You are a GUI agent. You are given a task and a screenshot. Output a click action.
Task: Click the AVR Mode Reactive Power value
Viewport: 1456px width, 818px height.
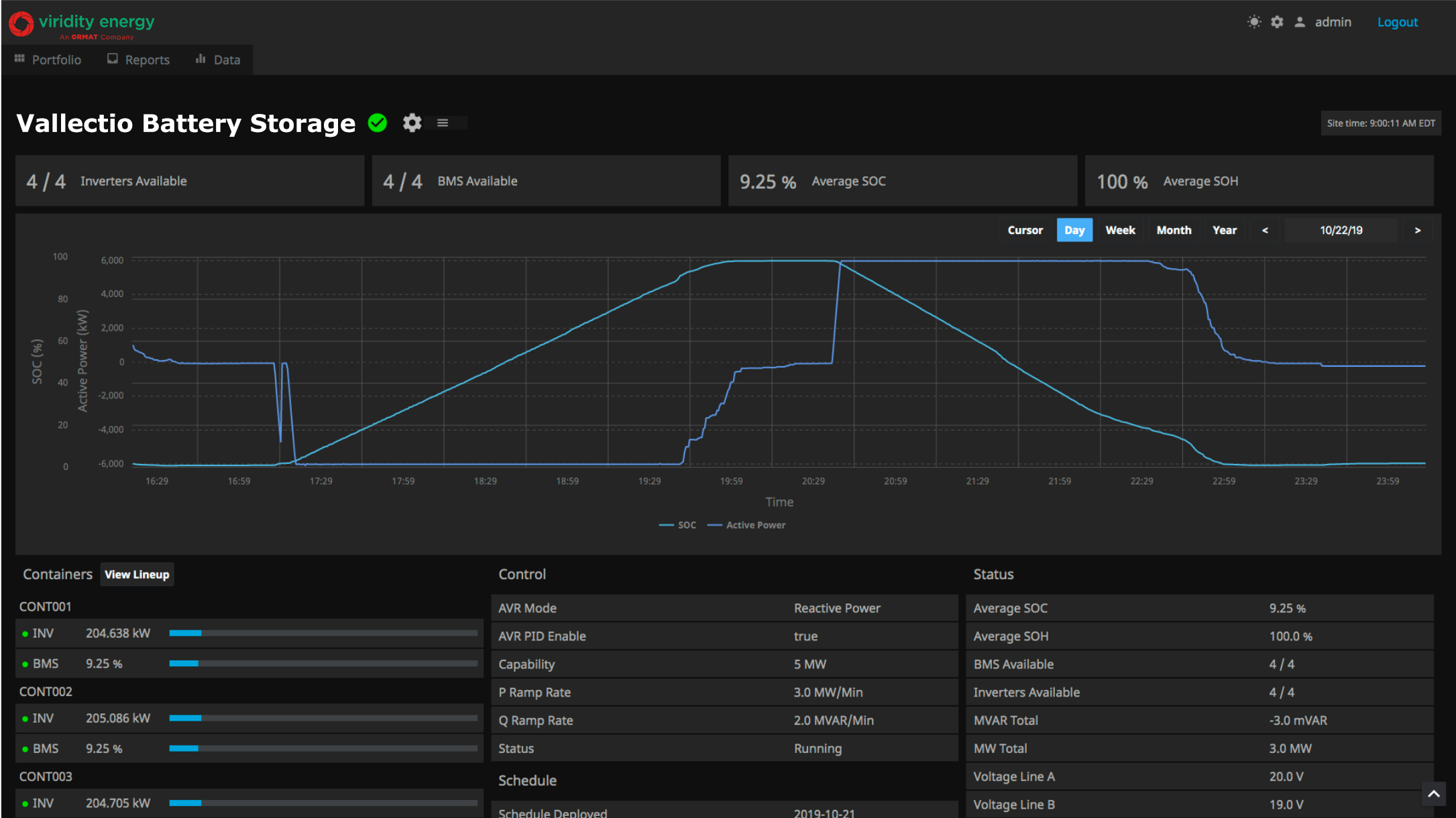tap(837, 608)
